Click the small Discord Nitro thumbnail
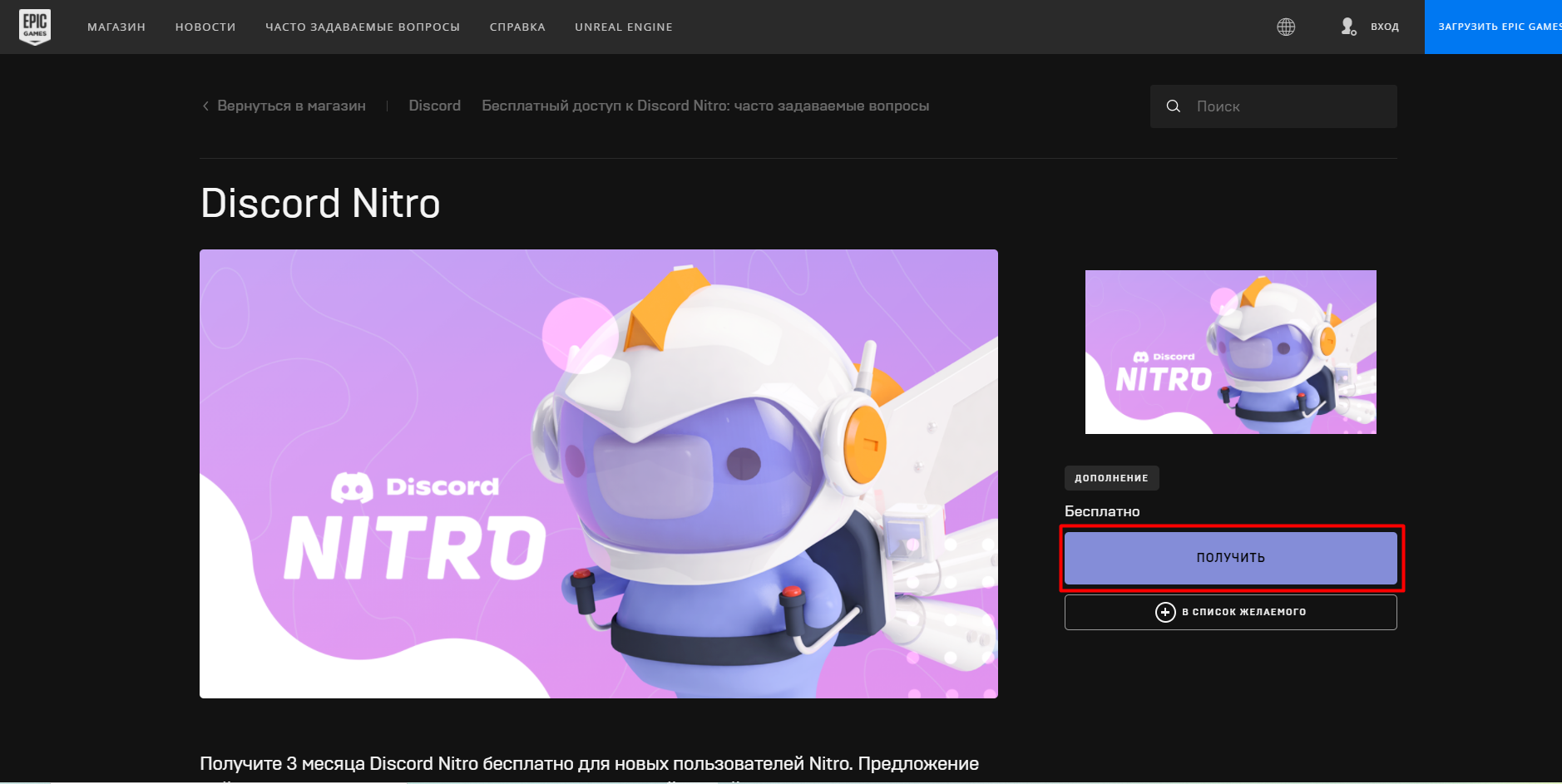This screenshot has width=1562, height=784. tap(1231, 352)
